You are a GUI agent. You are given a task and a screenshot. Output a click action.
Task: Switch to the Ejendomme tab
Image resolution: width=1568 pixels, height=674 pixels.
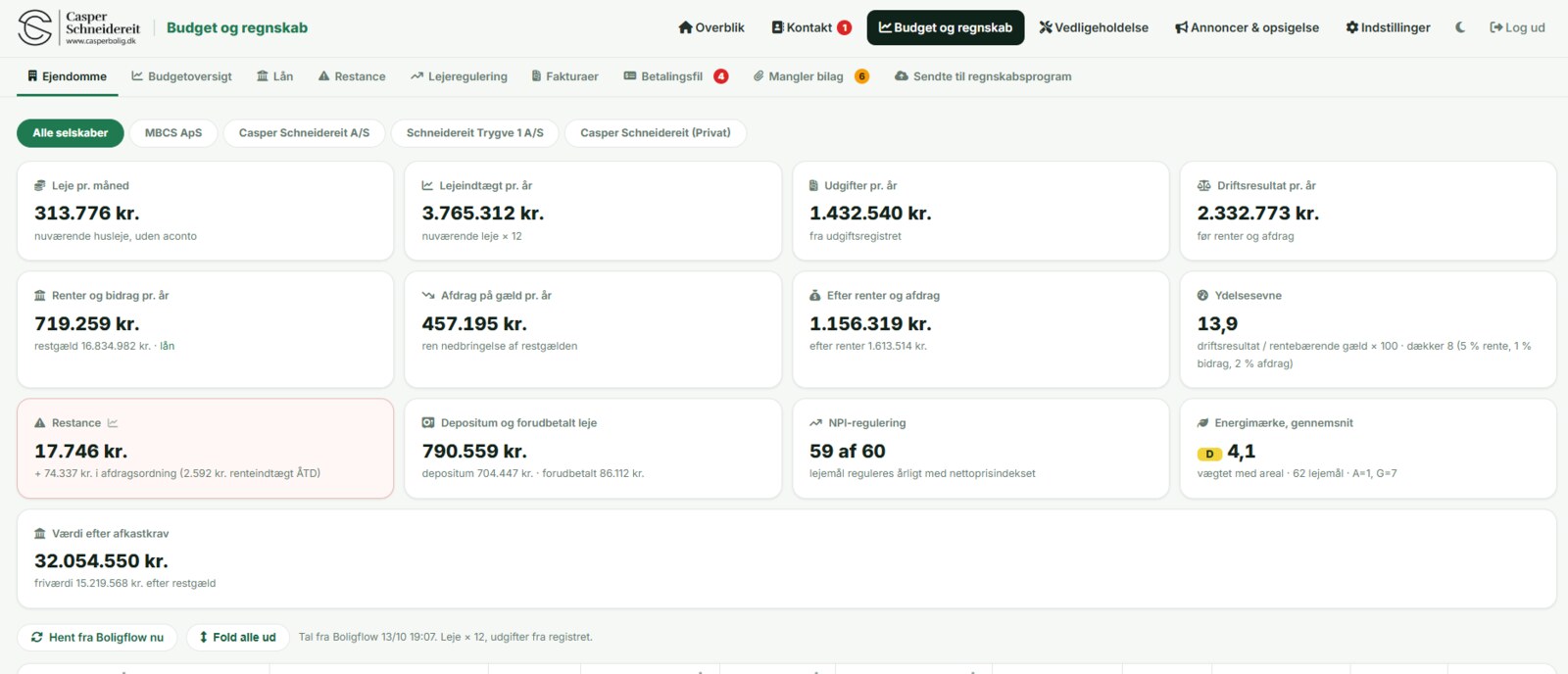point(68,76)
